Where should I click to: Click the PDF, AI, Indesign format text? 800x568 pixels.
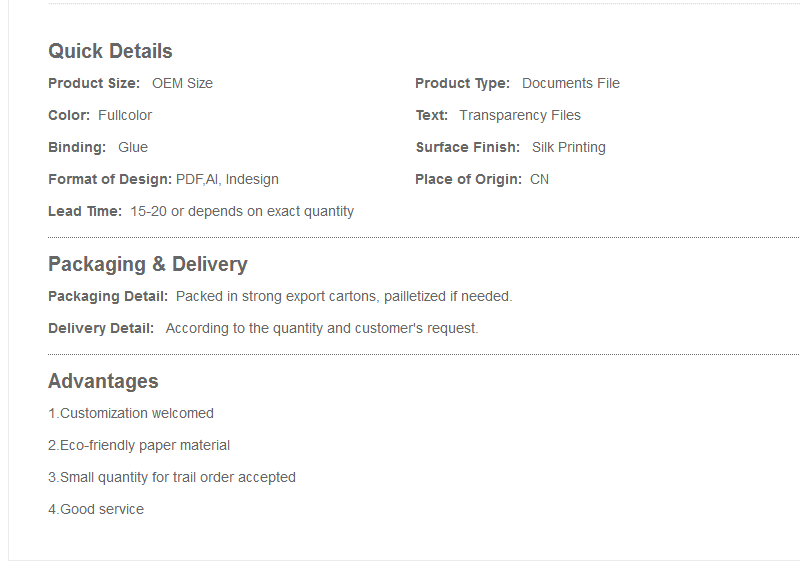[x=227, y=180]
